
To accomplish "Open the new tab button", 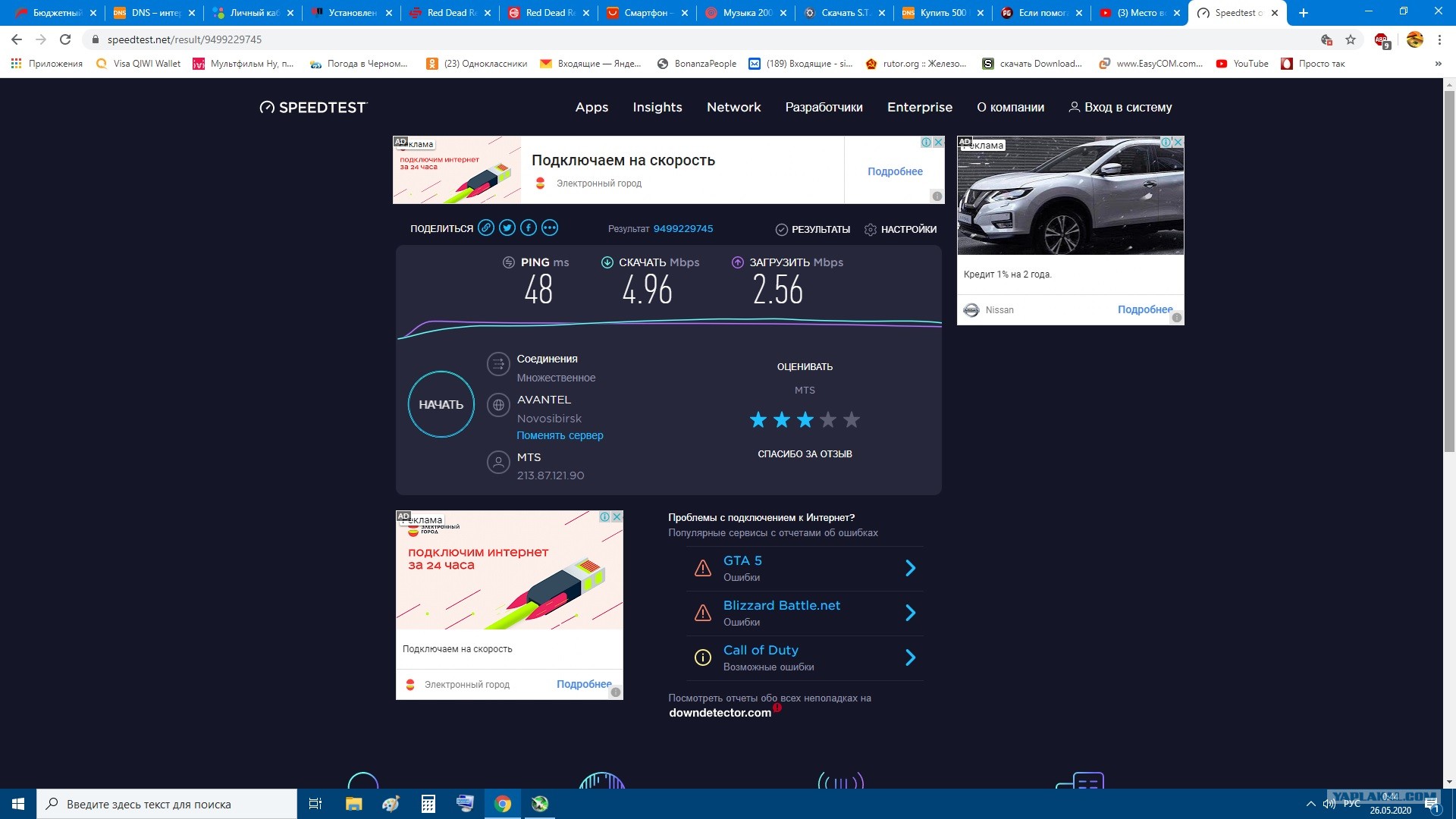I will [x=1304, y=13].
